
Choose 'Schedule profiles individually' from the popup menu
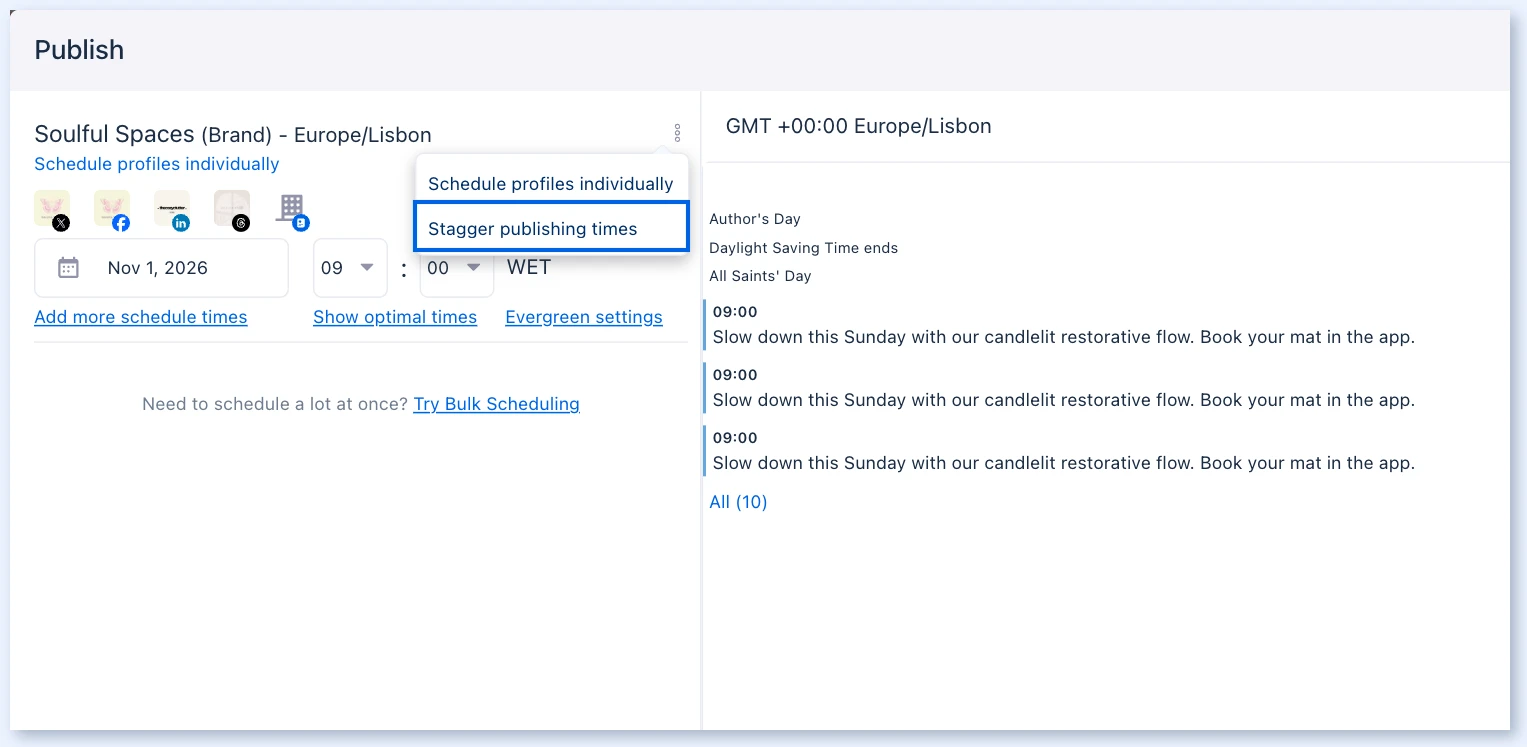coord(551,184)
